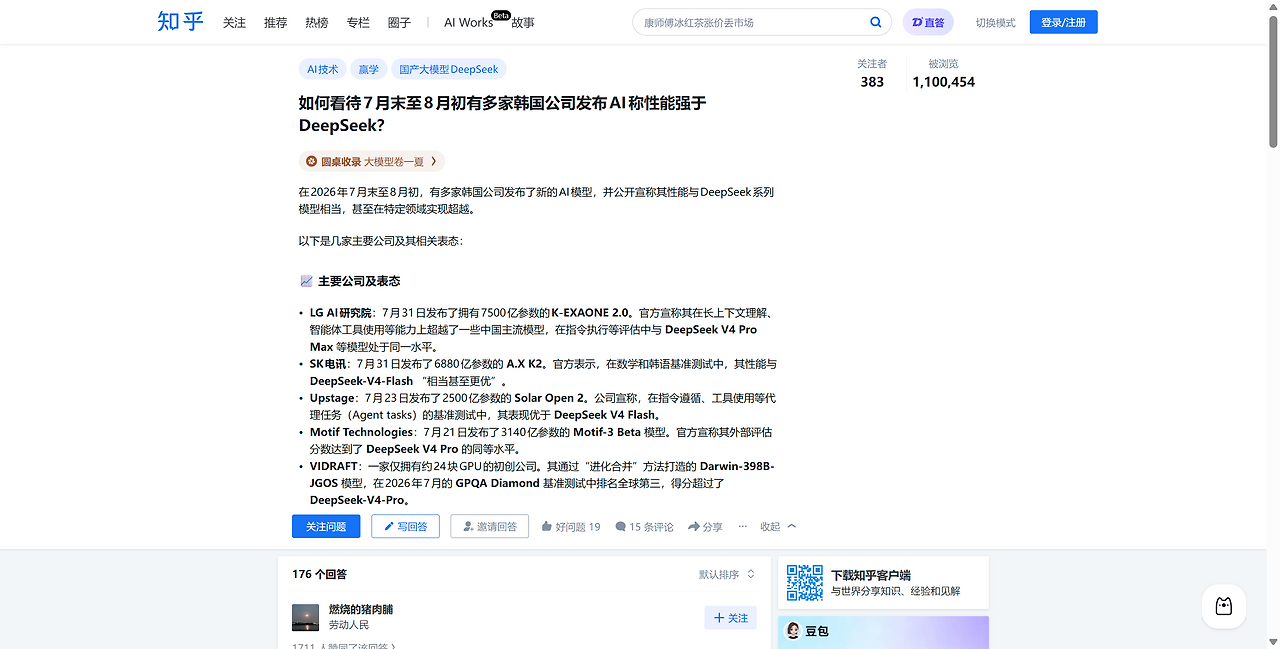
Task: Open the 国产大模型DeepSeek topic tag
Action: [449, 69]
